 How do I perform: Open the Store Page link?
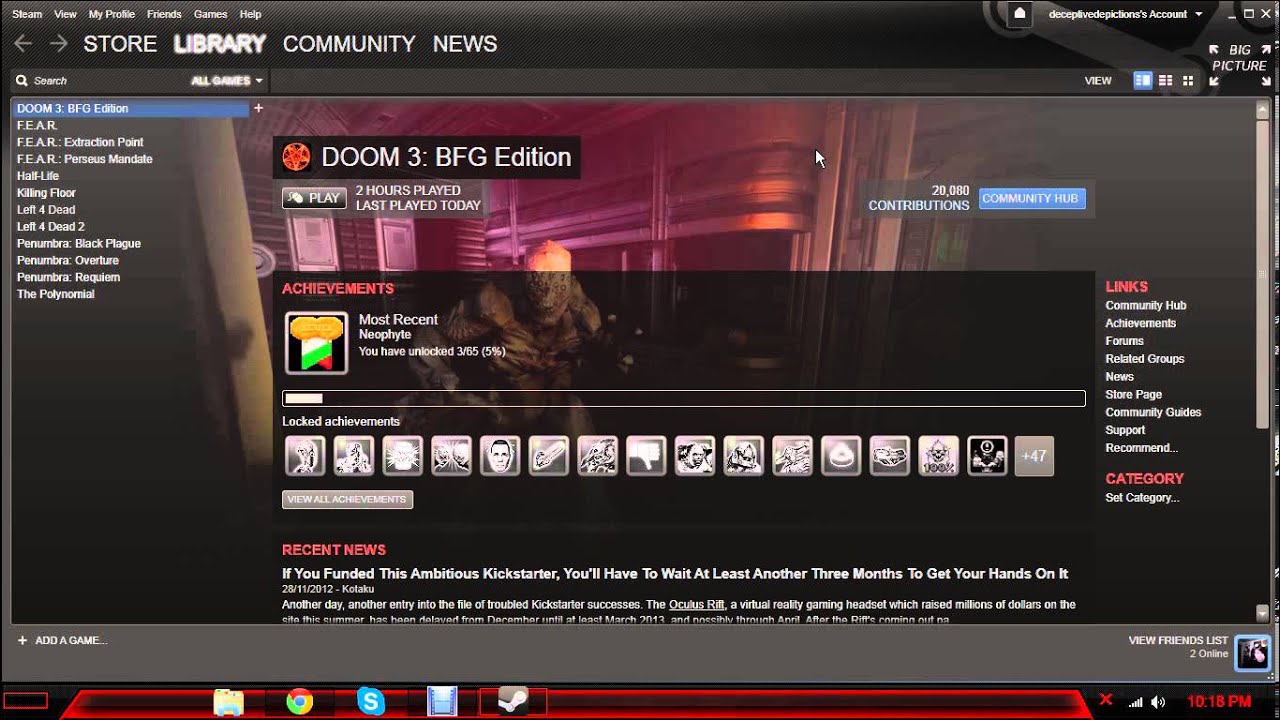(x=1133, y=394)
